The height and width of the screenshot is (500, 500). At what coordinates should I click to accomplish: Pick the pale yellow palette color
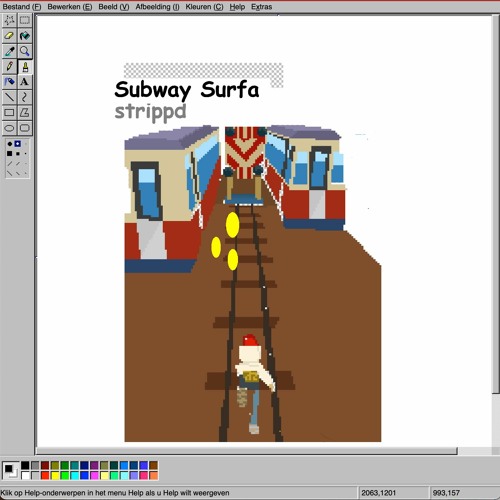click(104, 475)
